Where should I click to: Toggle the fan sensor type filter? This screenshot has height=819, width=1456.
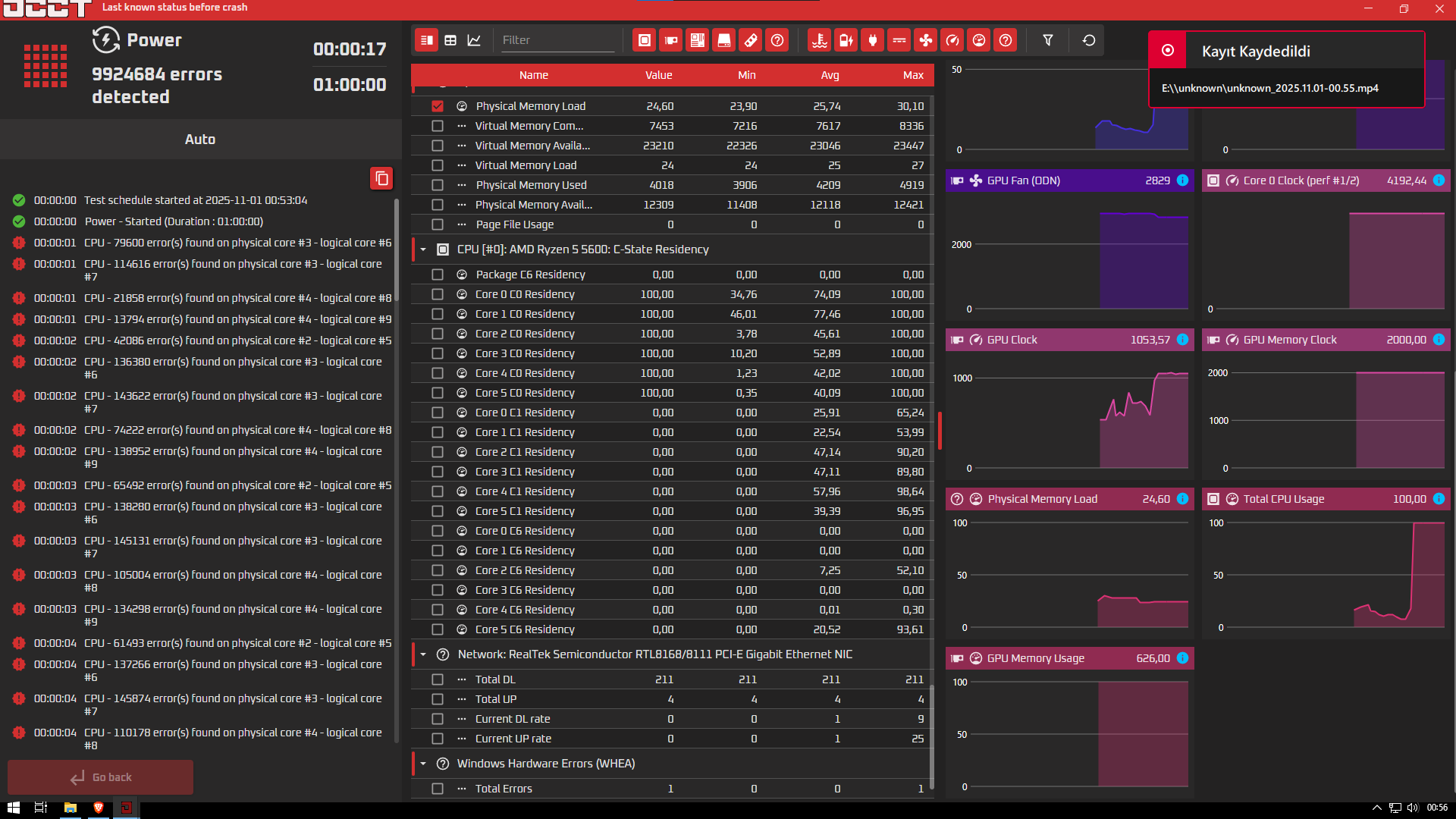(926, 40)
